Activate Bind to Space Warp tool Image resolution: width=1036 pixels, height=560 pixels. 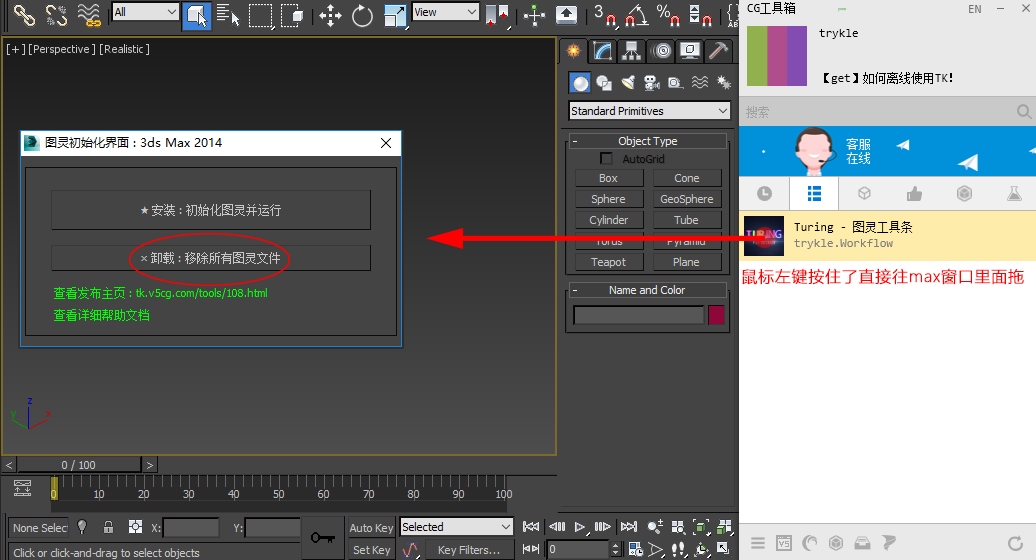pos(88,15)
